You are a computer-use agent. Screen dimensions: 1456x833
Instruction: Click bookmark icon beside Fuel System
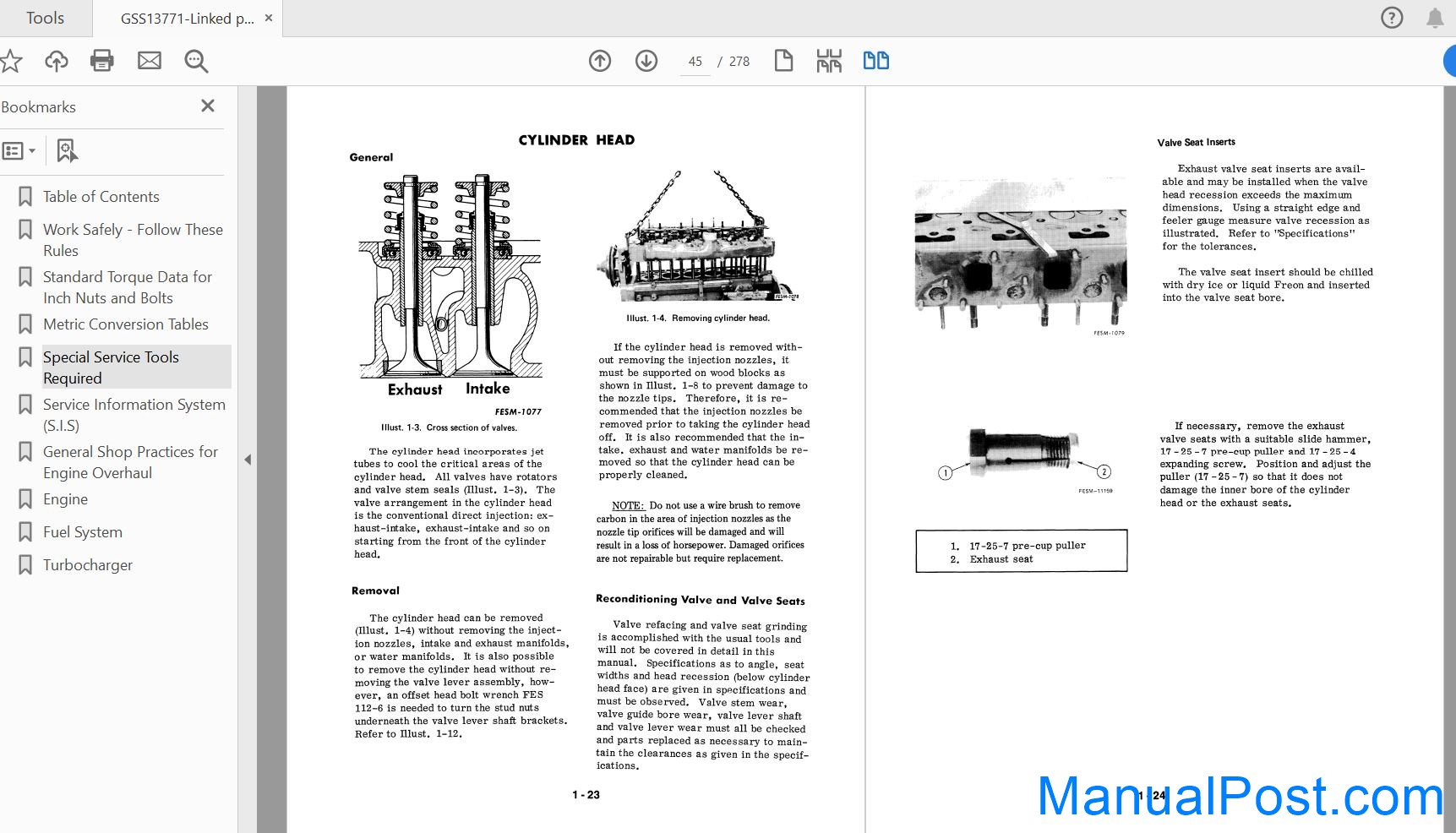point(25,532)
